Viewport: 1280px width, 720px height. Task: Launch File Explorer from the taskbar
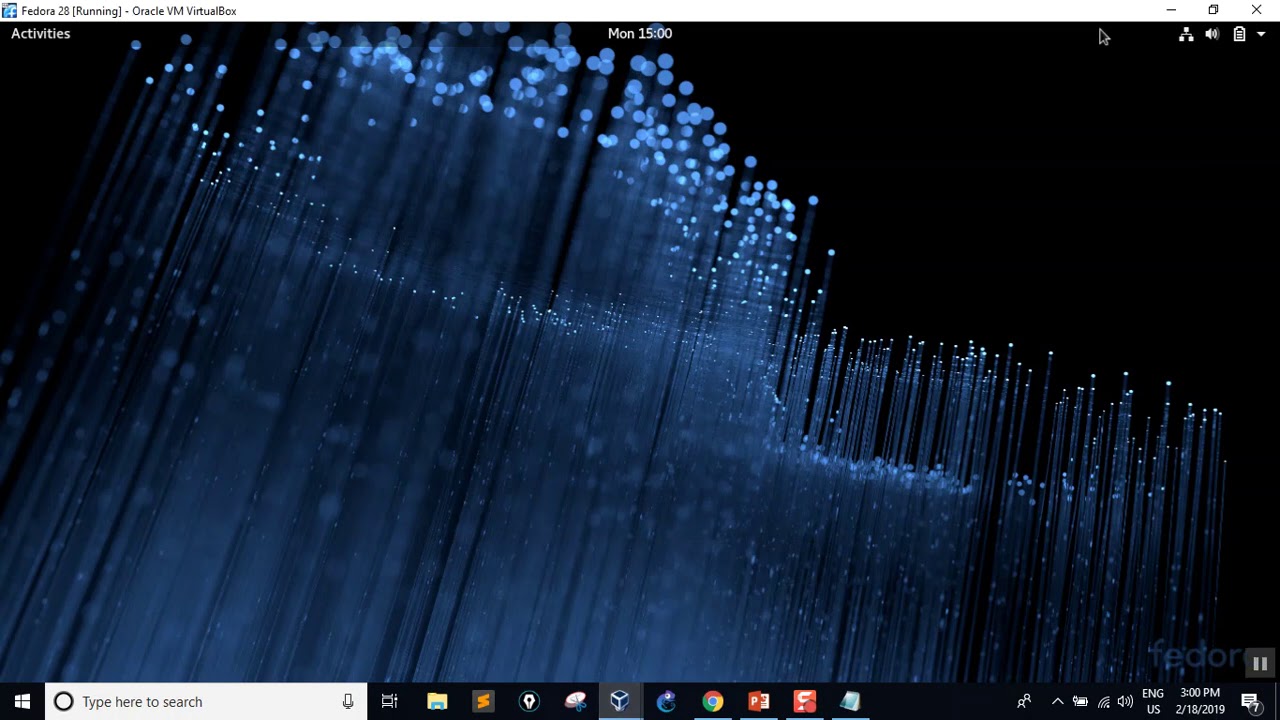(437, 702)
